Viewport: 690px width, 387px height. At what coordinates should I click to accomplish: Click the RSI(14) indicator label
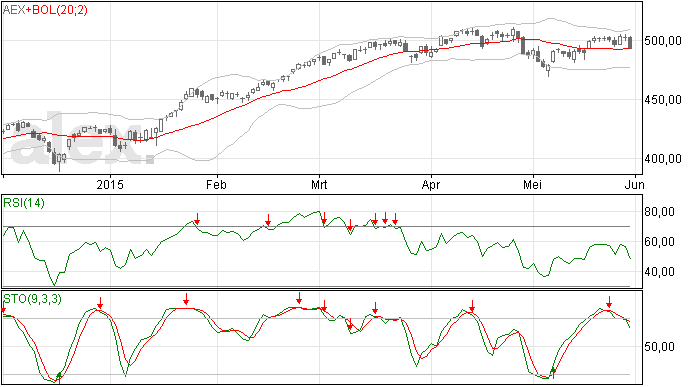tap(24, 203)
